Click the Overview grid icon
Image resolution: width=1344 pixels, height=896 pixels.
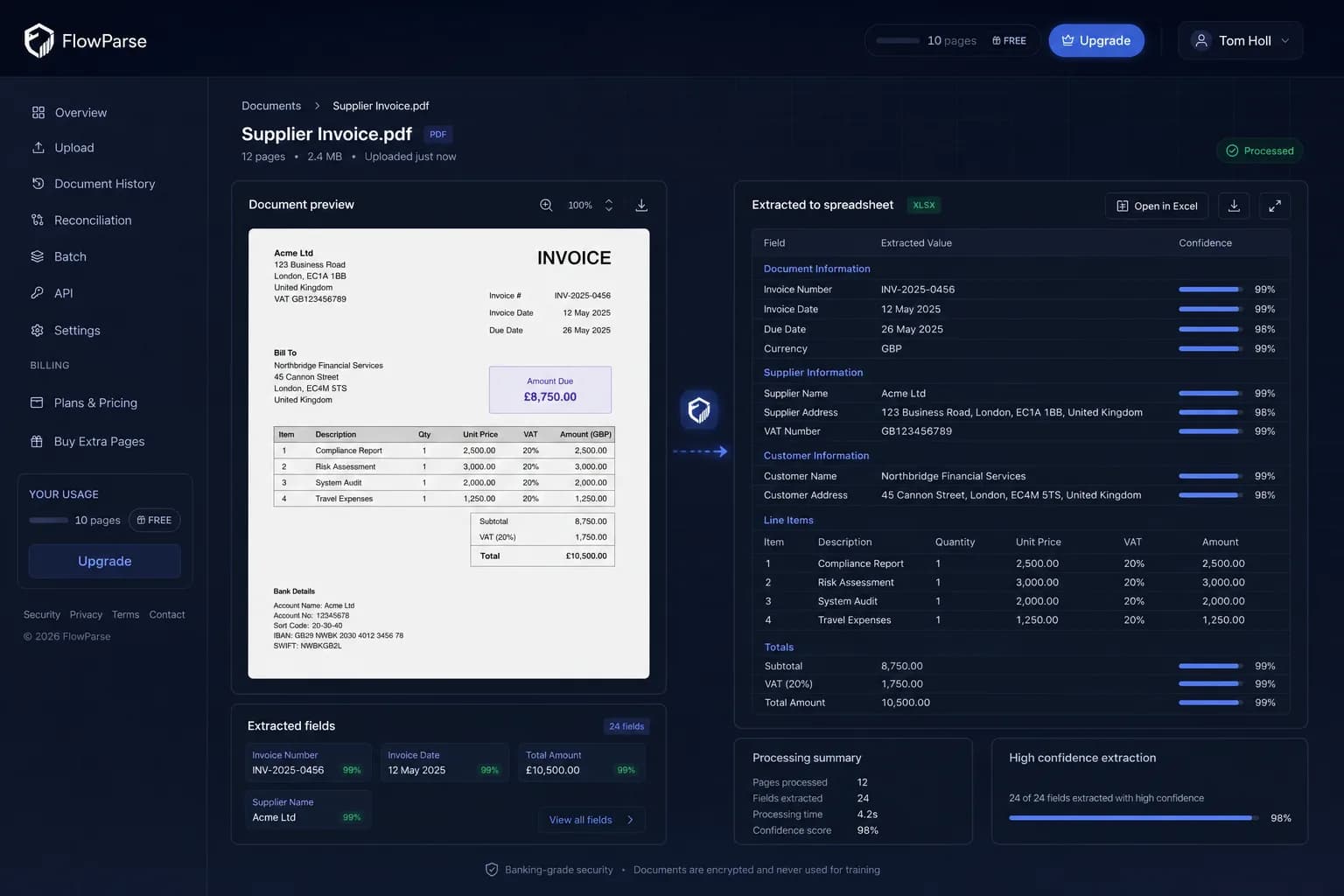pyautogui.click(x=38, y=112)
